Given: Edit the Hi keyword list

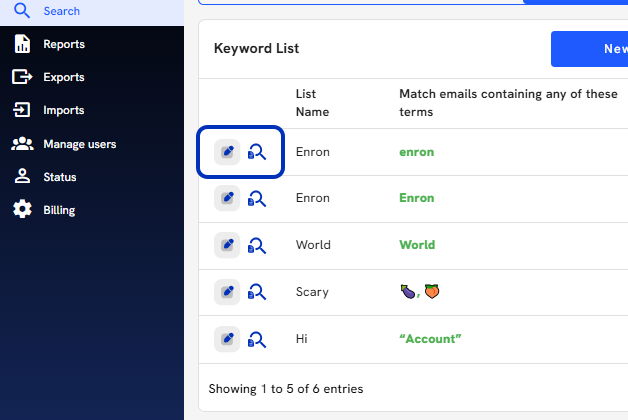Looking at the screenshot, I should 227,339.
